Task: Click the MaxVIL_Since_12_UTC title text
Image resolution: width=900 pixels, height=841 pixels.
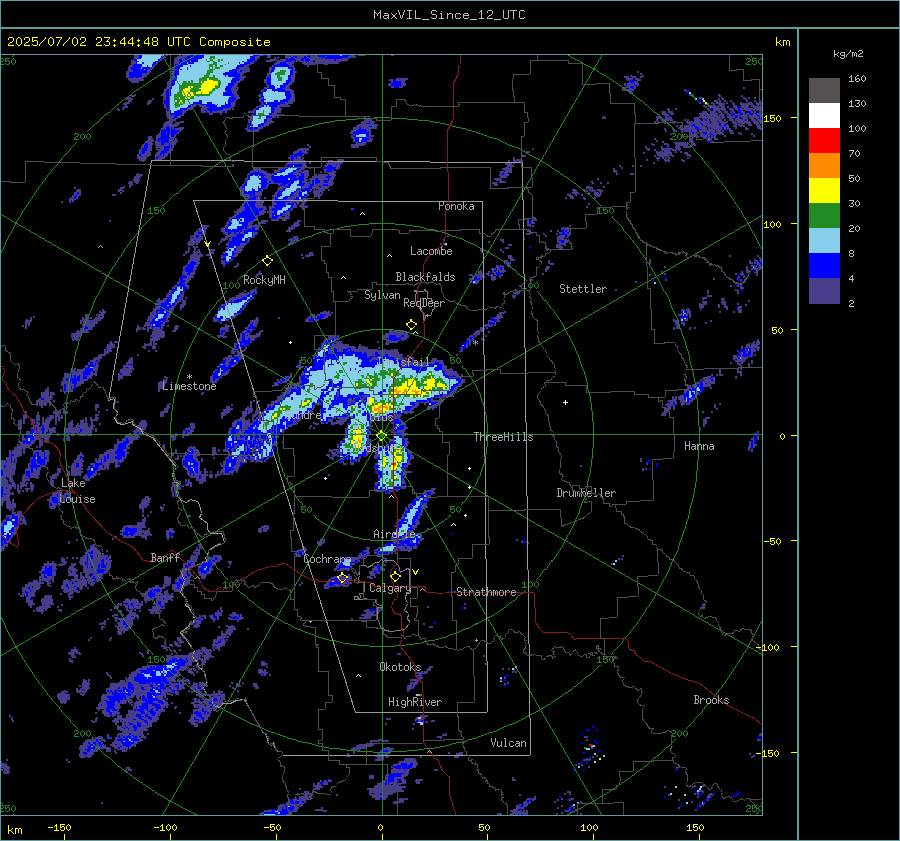Action: (x=449, y=15)
